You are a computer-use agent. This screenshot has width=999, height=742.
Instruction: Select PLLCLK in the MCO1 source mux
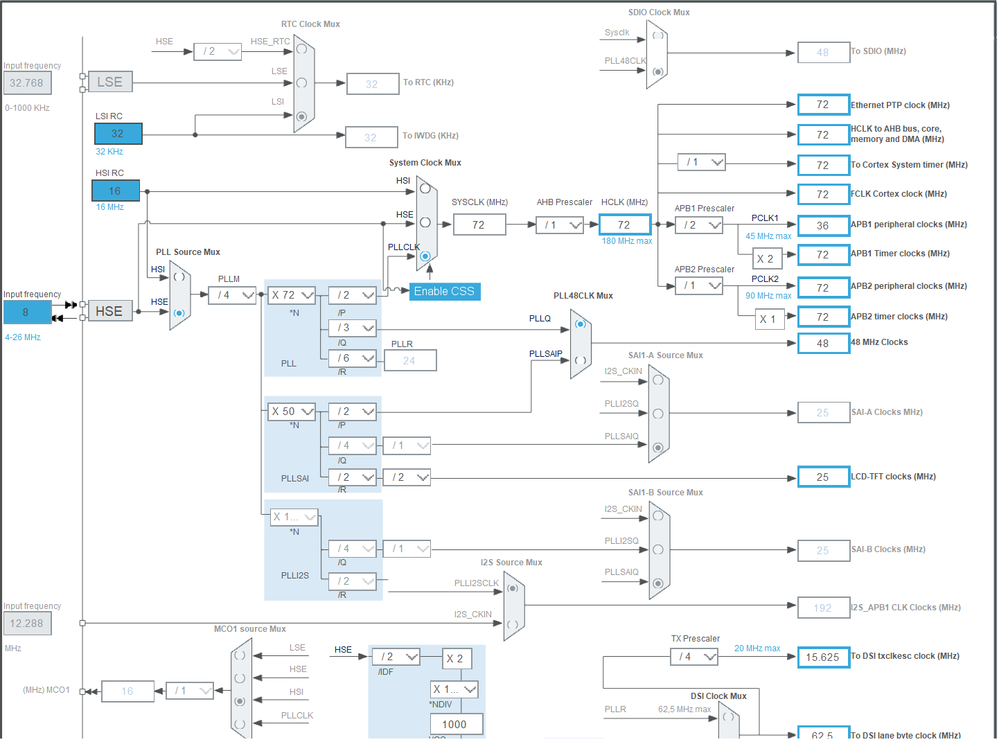click(x=239, y=724)
